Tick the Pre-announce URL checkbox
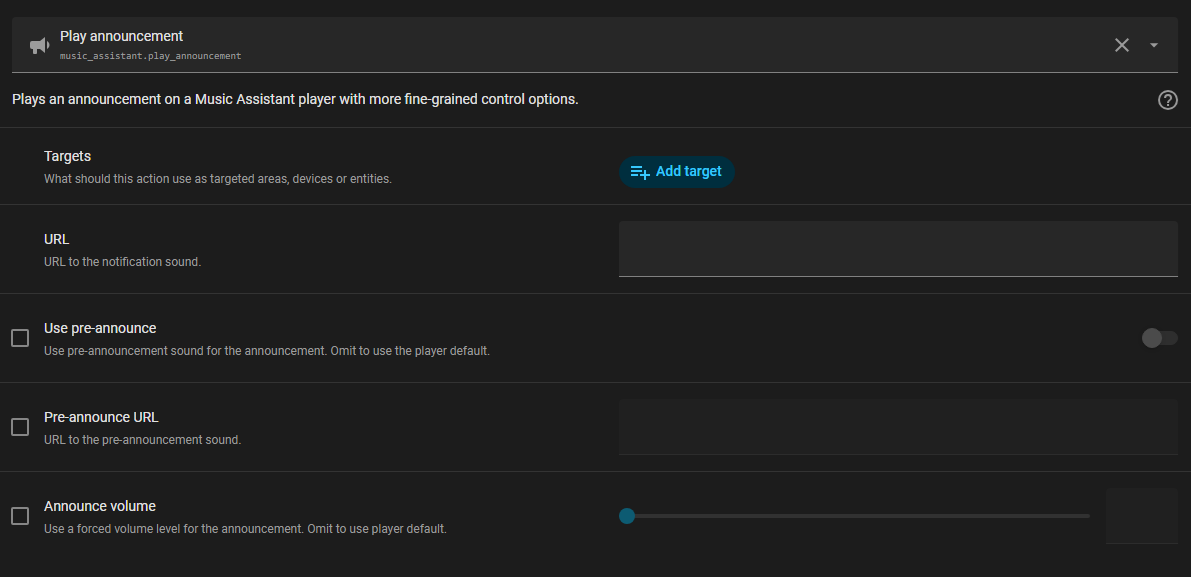 tap(20, 427)
